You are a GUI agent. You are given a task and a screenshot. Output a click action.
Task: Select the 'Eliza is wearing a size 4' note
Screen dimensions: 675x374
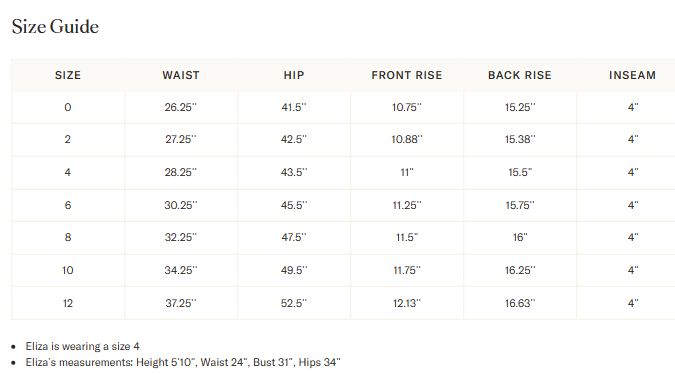point(82,346)
